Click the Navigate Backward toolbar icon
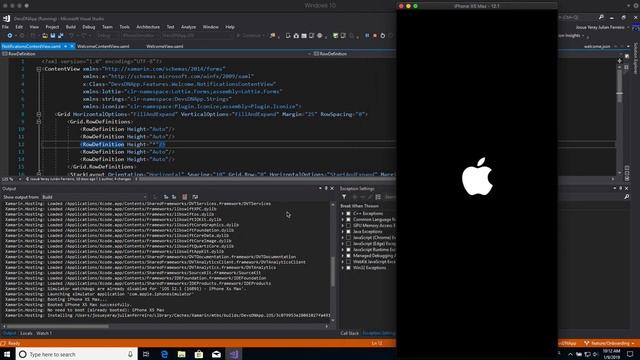The height and width of the screenshot is (360, 640). point(10,36)
